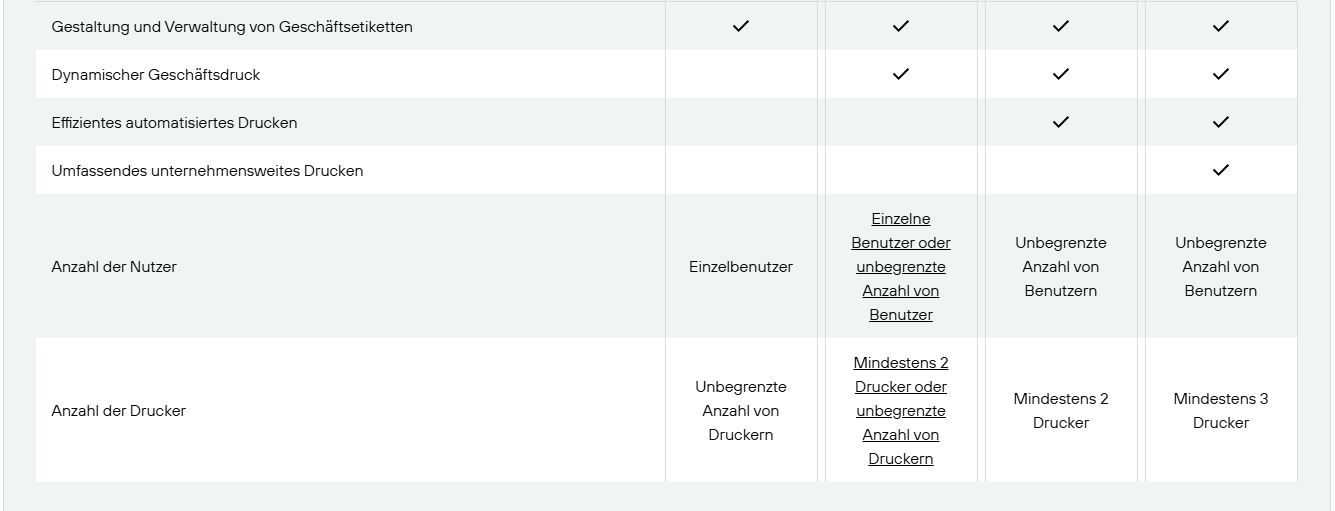Click the 'Gestaltung und Verwaltung von Geschäftsetiketten' row label
This screenshot has height=511, width=1335.
click(x=232, y=27)
